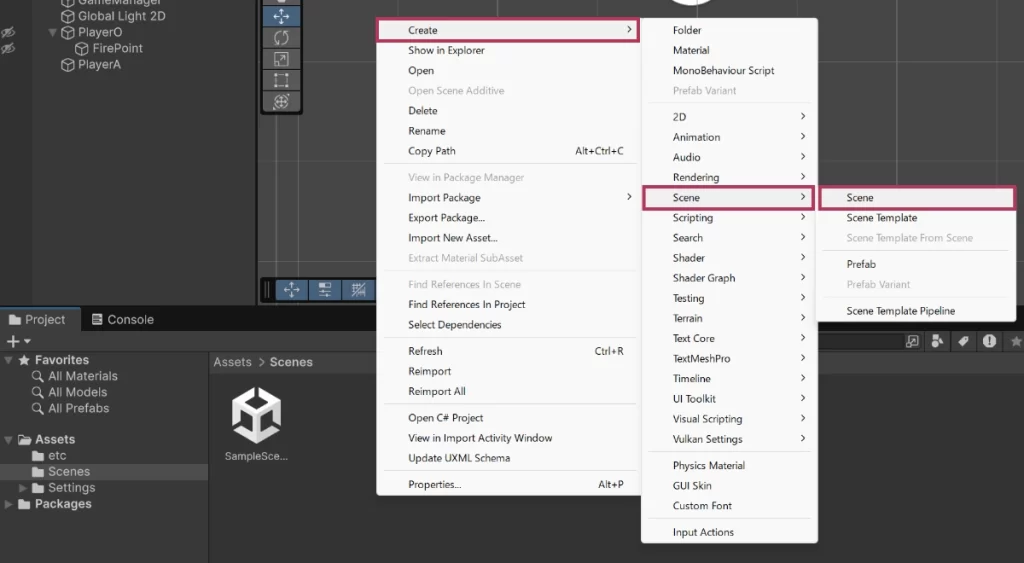Screen dimensions: 1024x563
Task: Select the SampleScene asset thumbnail
Action: tap(256, 416)
